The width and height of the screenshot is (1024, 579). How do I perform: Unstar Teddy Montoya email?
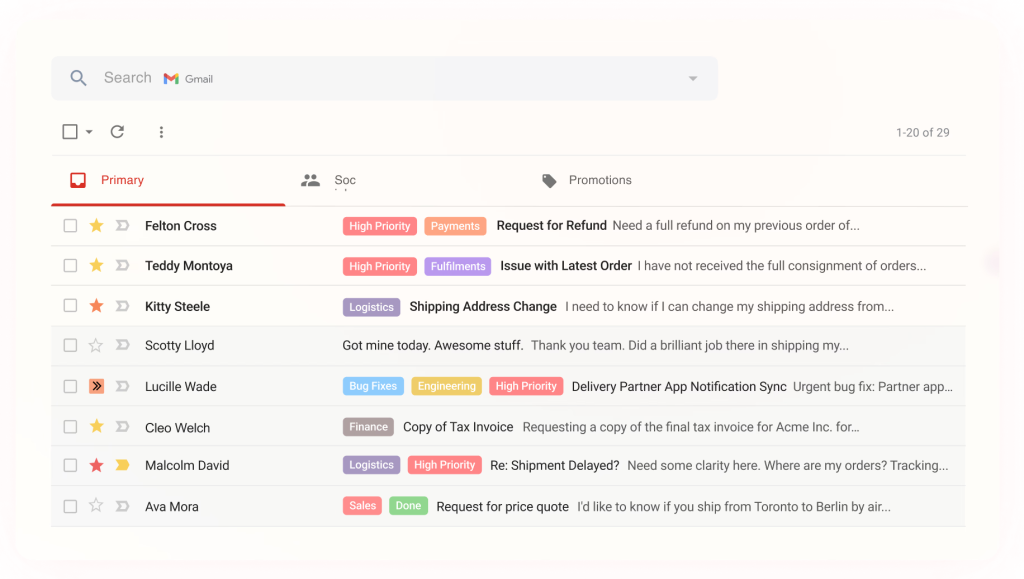click(96, 266)
